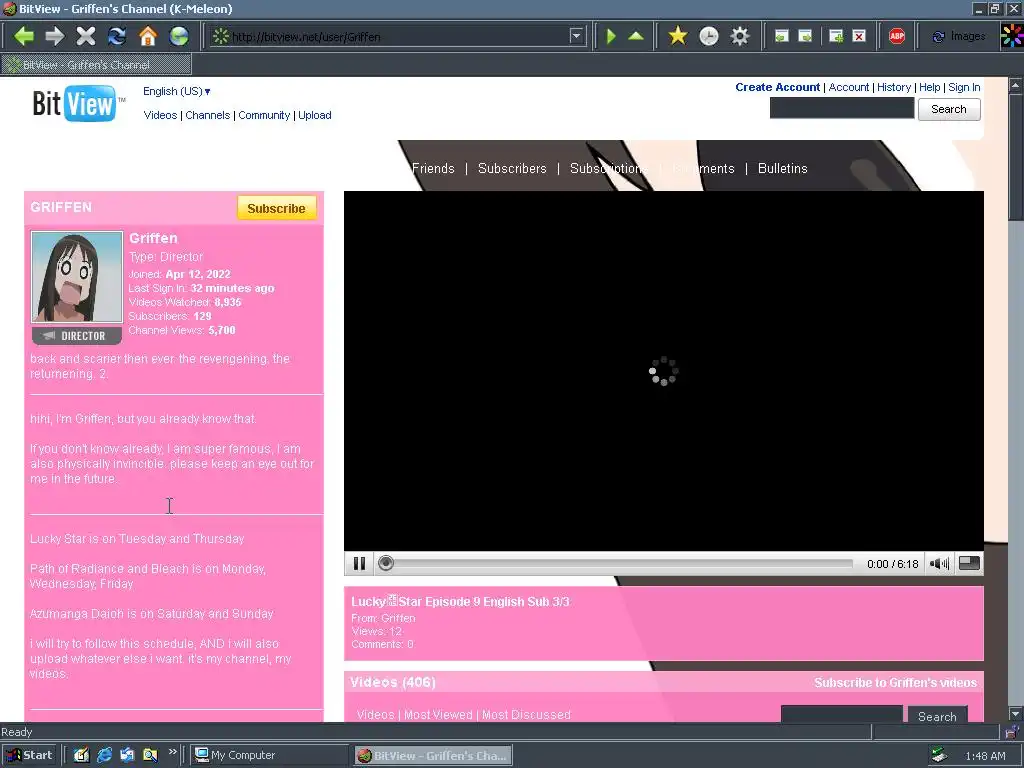Stop page loading with the X icon

coord(86,36)
